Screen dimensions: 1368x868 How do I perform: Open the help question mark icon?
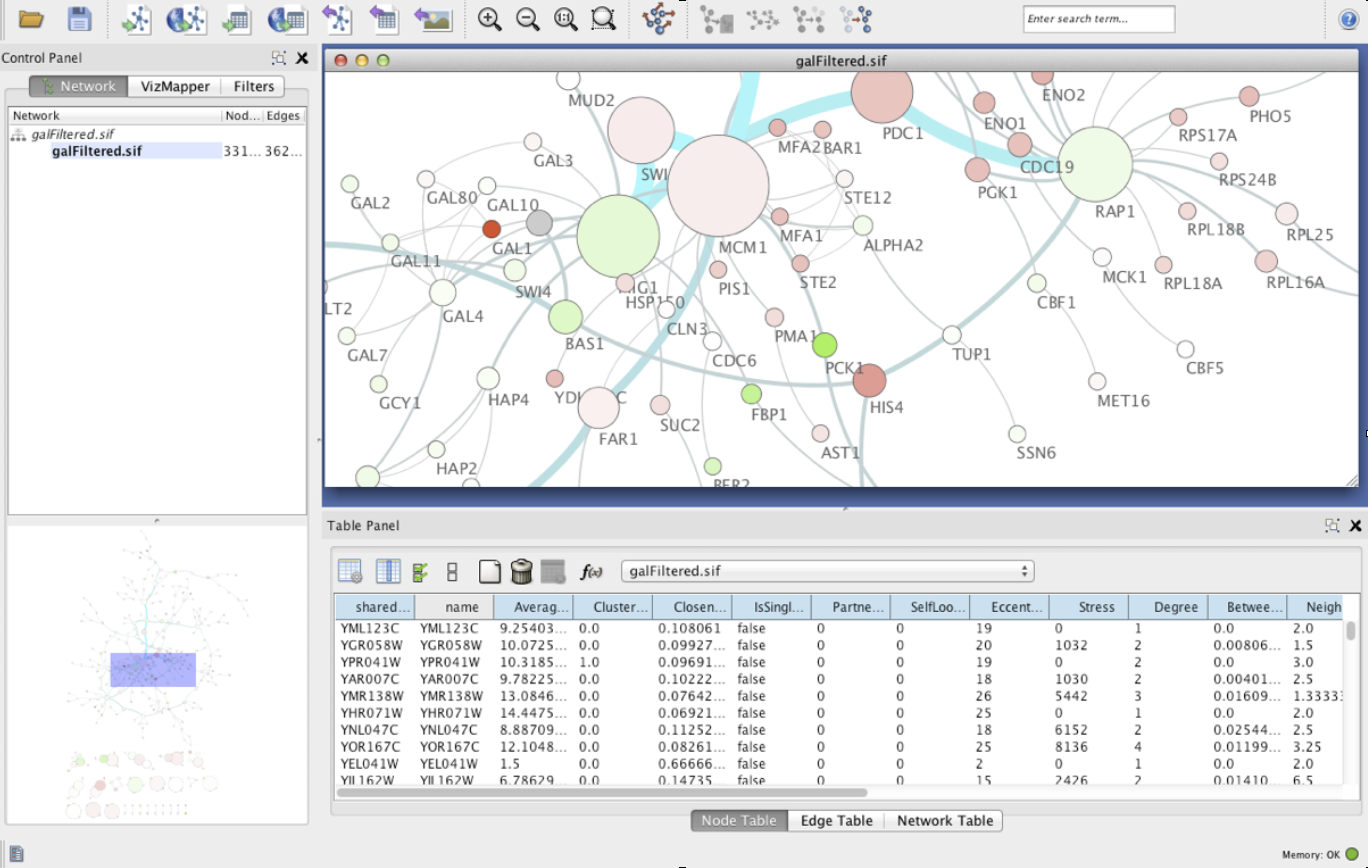click(x=1348, y=19)
